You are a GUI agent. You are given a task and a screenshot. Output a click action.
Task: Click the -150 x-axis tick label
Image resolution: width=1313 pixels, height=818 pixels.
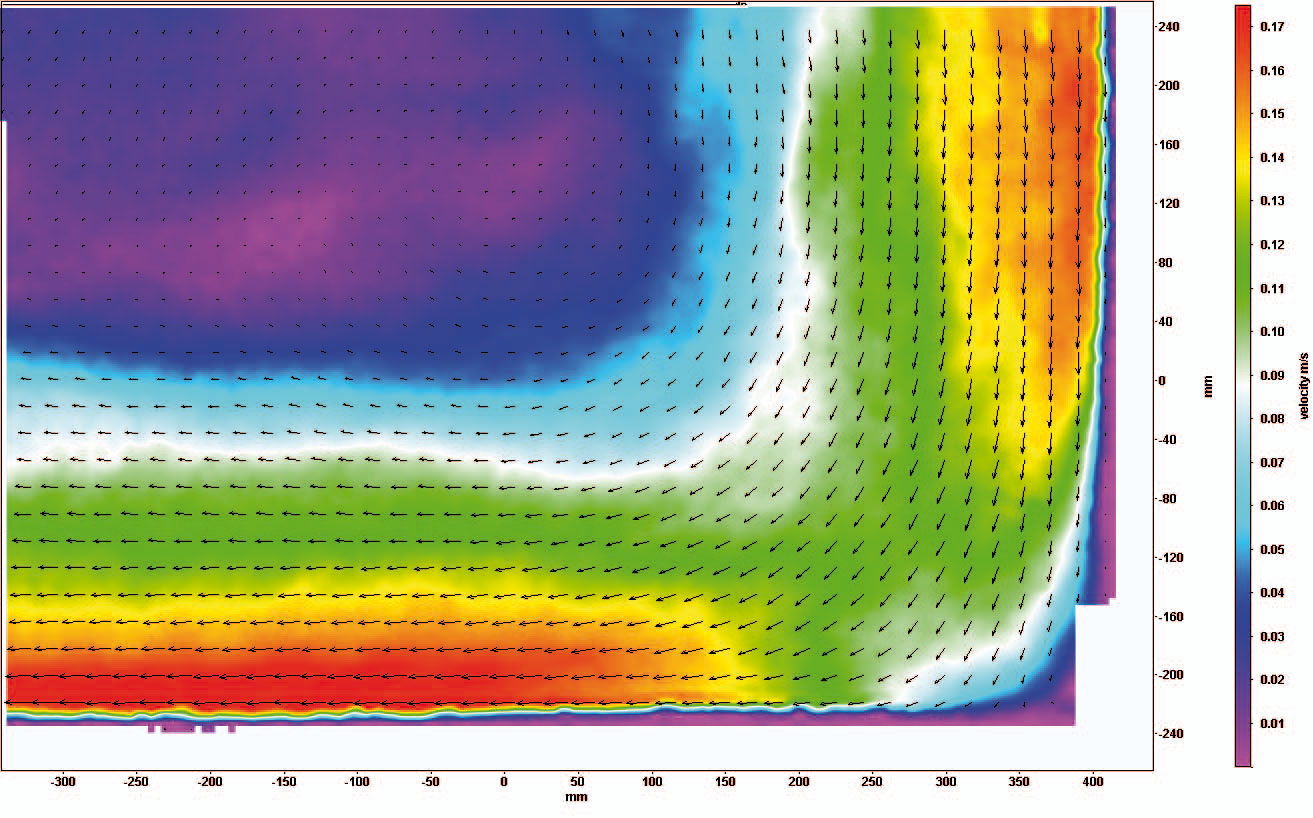tap(283, 782)
